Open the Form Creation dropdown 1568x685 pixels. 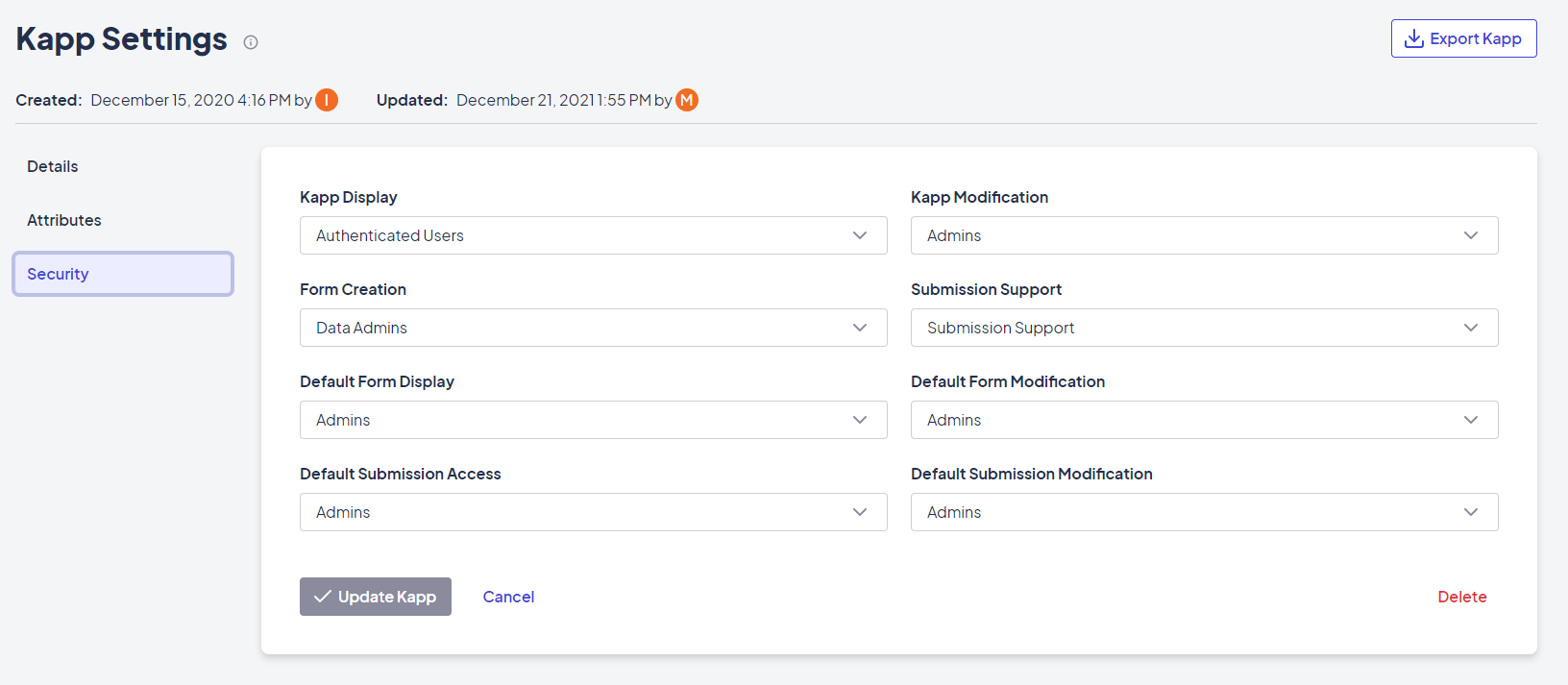(x=593, y=328)
